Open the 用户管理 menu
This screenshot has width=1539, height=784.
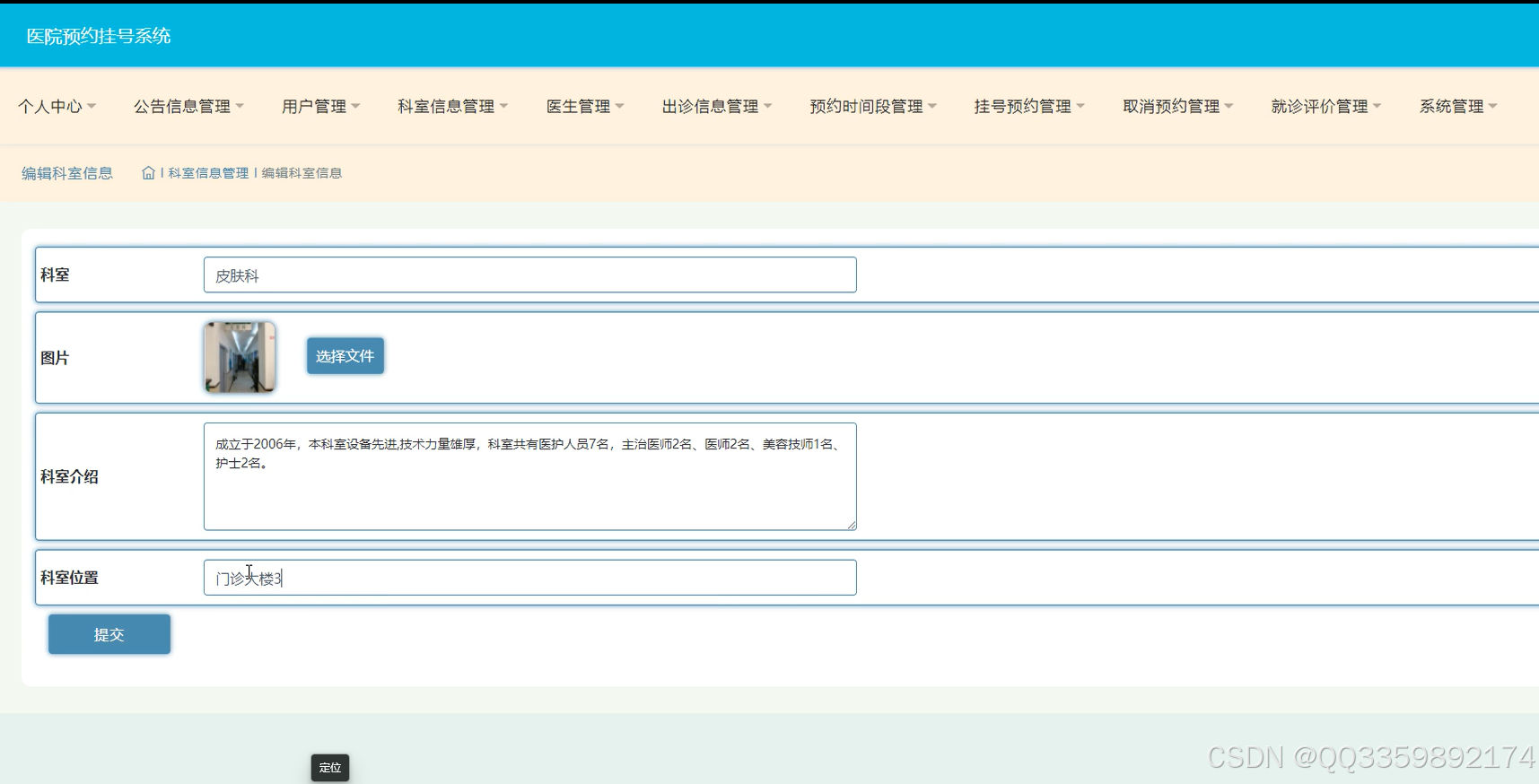point(320,107)
